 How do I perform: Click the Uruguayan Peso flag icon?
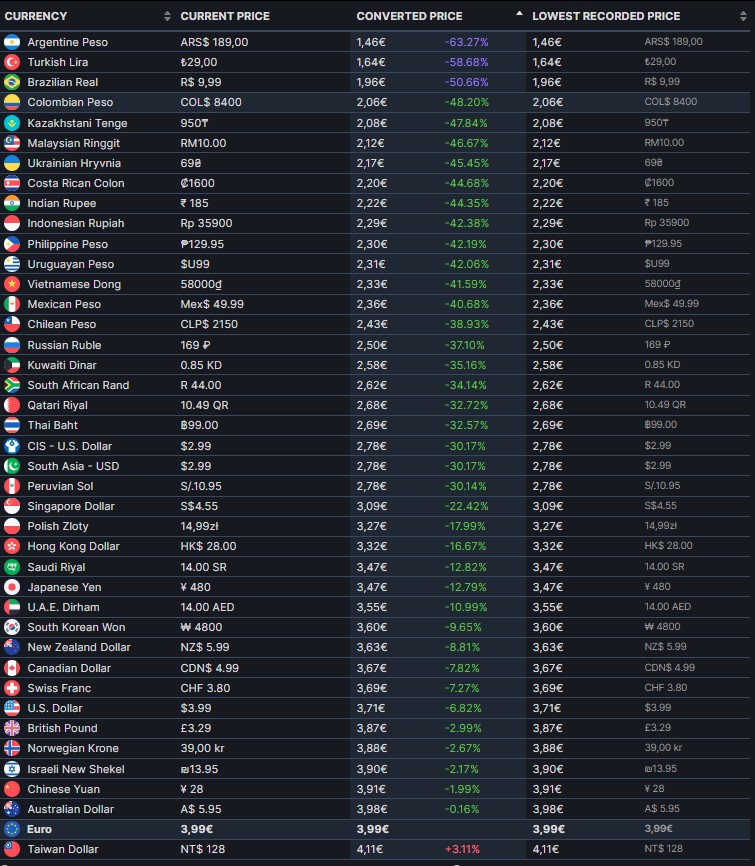[x=12, y=264]
